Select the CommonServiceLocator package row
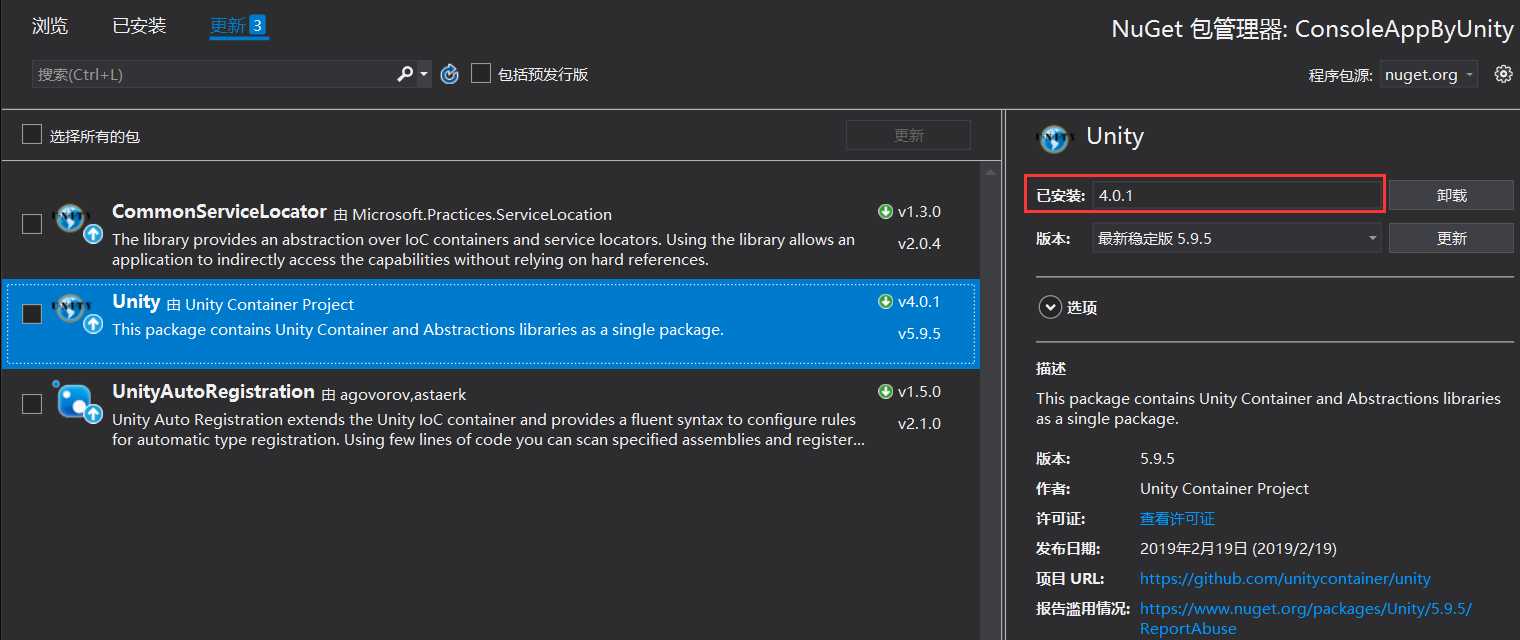Viewport: 1520px width, 640px height. point(490,234)
